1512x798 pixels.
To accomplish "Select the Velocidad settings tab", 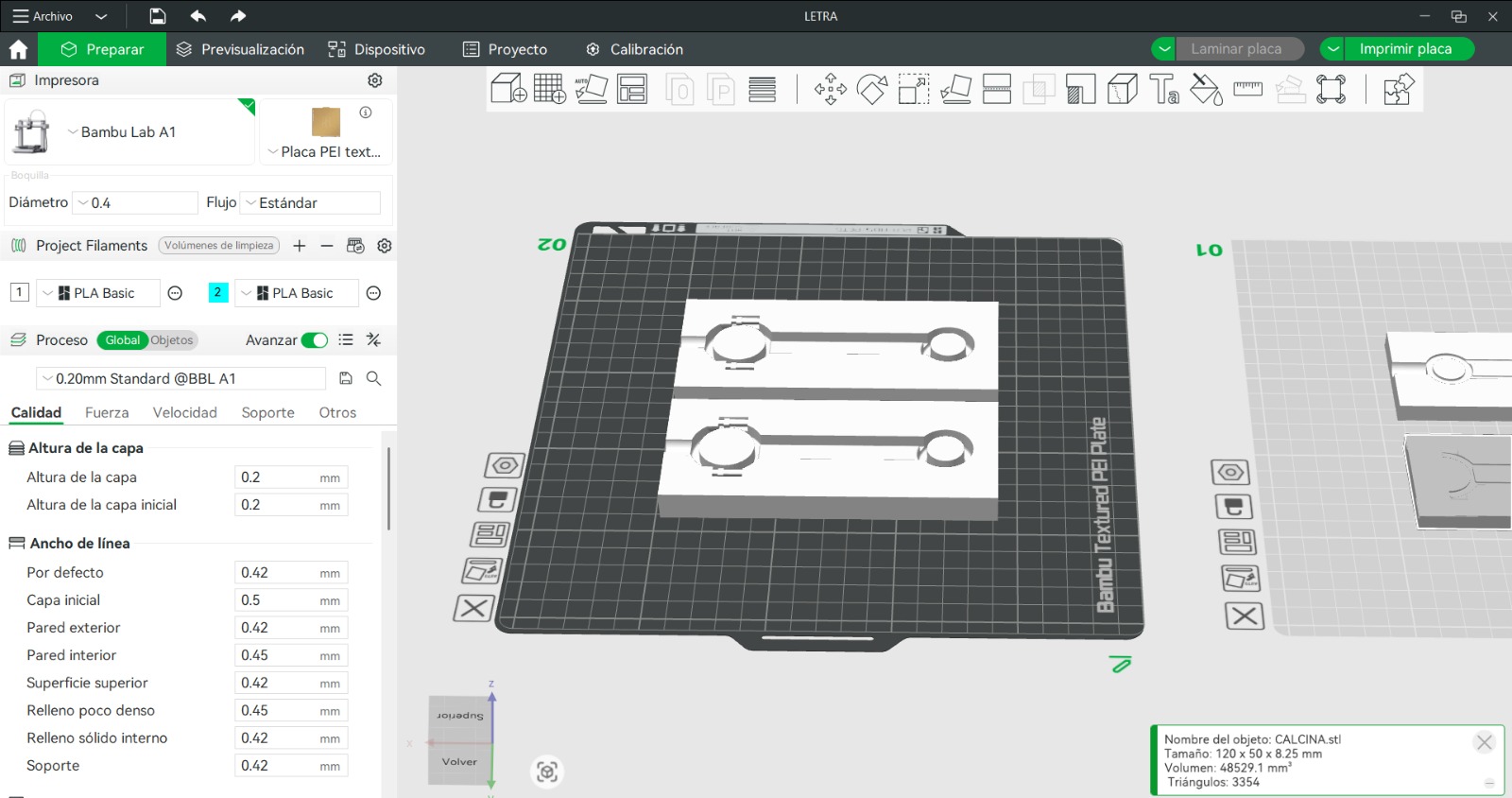I will 185,412.
